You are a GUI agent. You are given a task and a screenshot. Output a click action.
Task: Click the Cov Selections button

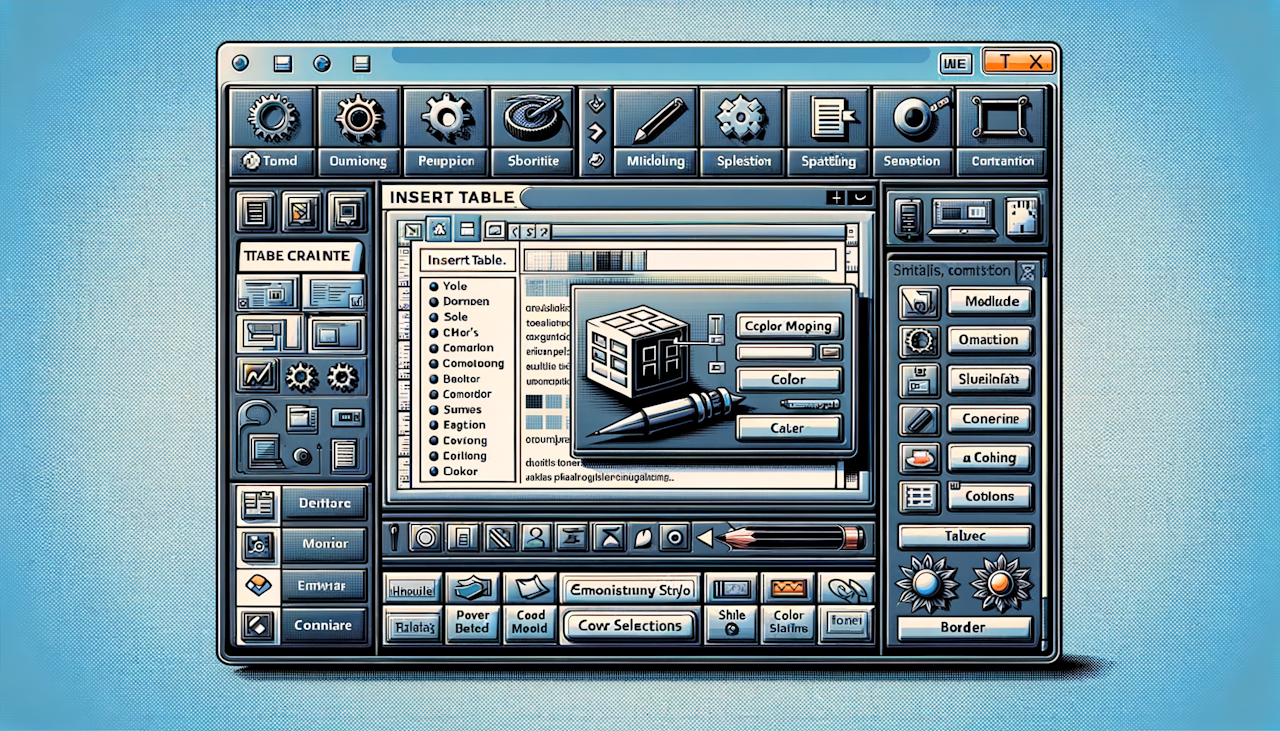coord(630,626)
